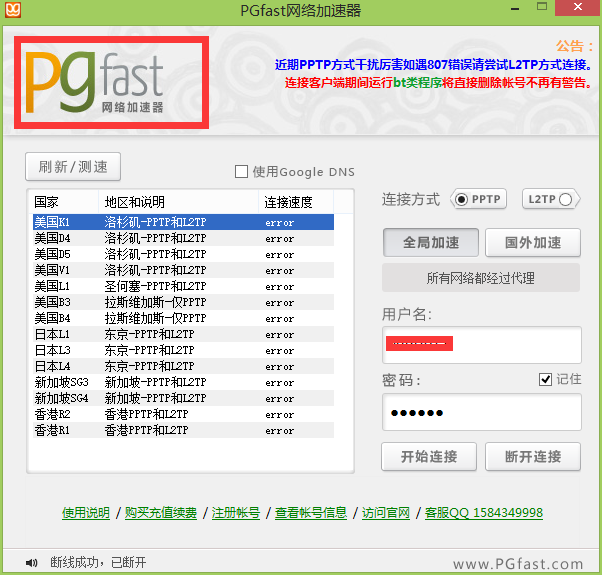Select server row 香港R1
Screen dimensions: 602x575
click(x=183, y=430)
